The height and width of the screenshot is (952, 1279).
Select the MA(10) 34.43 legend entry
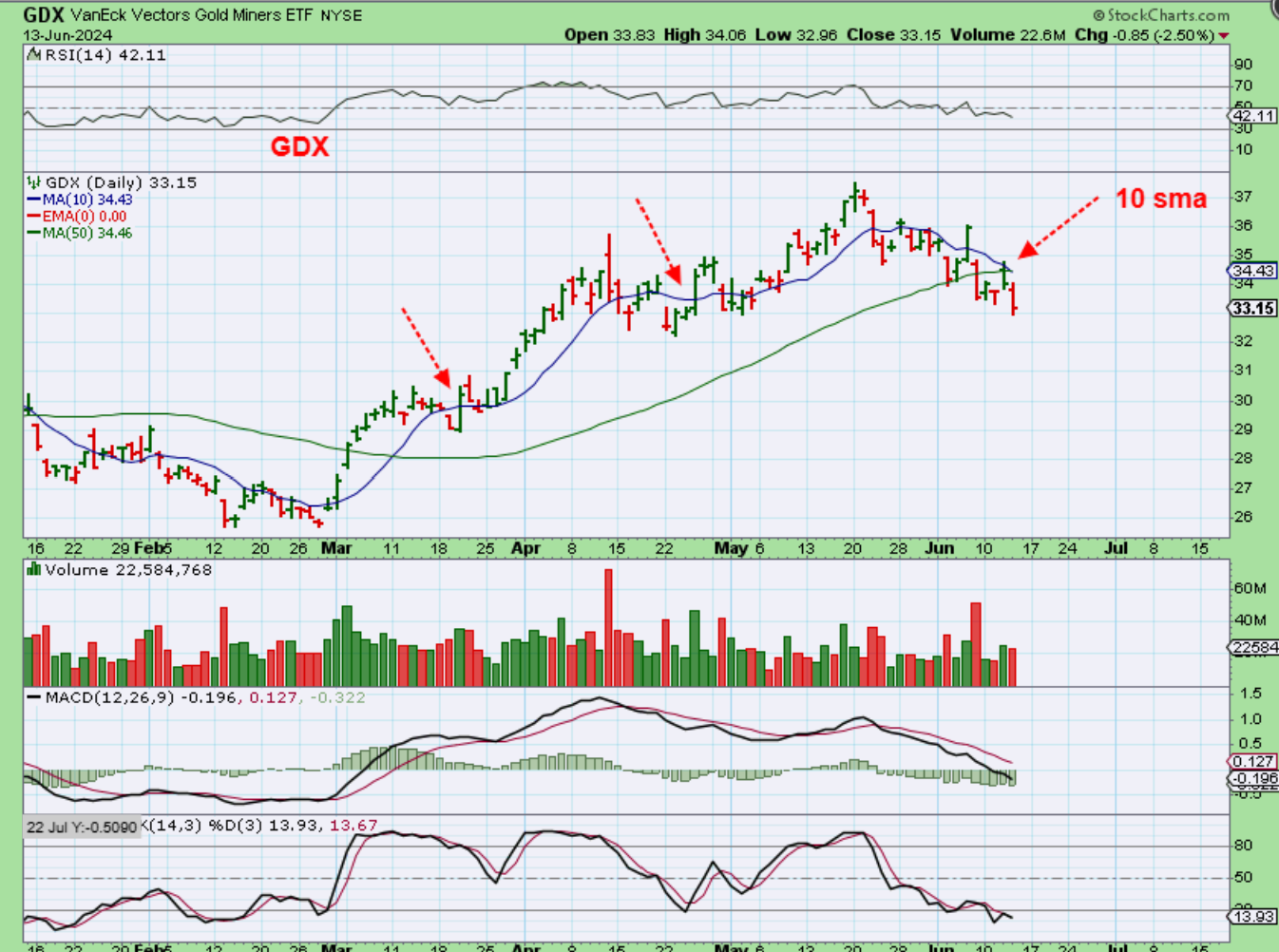[x=80, y=200]
